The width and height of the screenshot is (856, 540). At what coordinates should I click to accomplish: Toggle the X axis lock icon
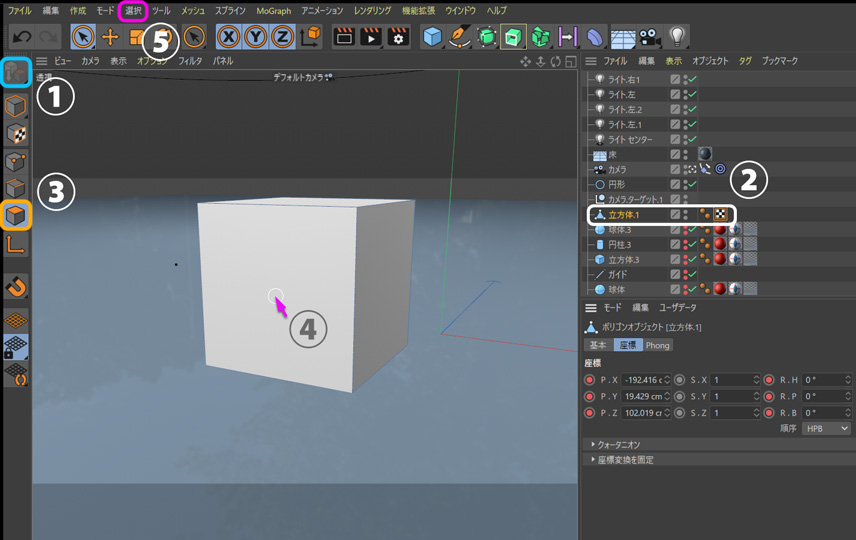pos(229,37)
